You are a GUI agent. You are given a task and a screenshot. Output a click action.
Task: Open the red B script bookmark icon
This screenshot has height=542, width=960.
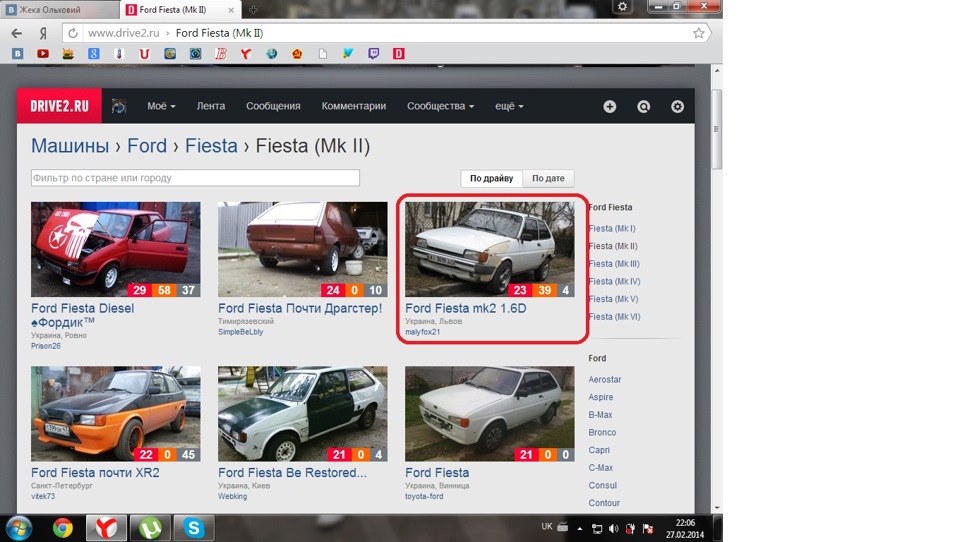tap(221, 54)
